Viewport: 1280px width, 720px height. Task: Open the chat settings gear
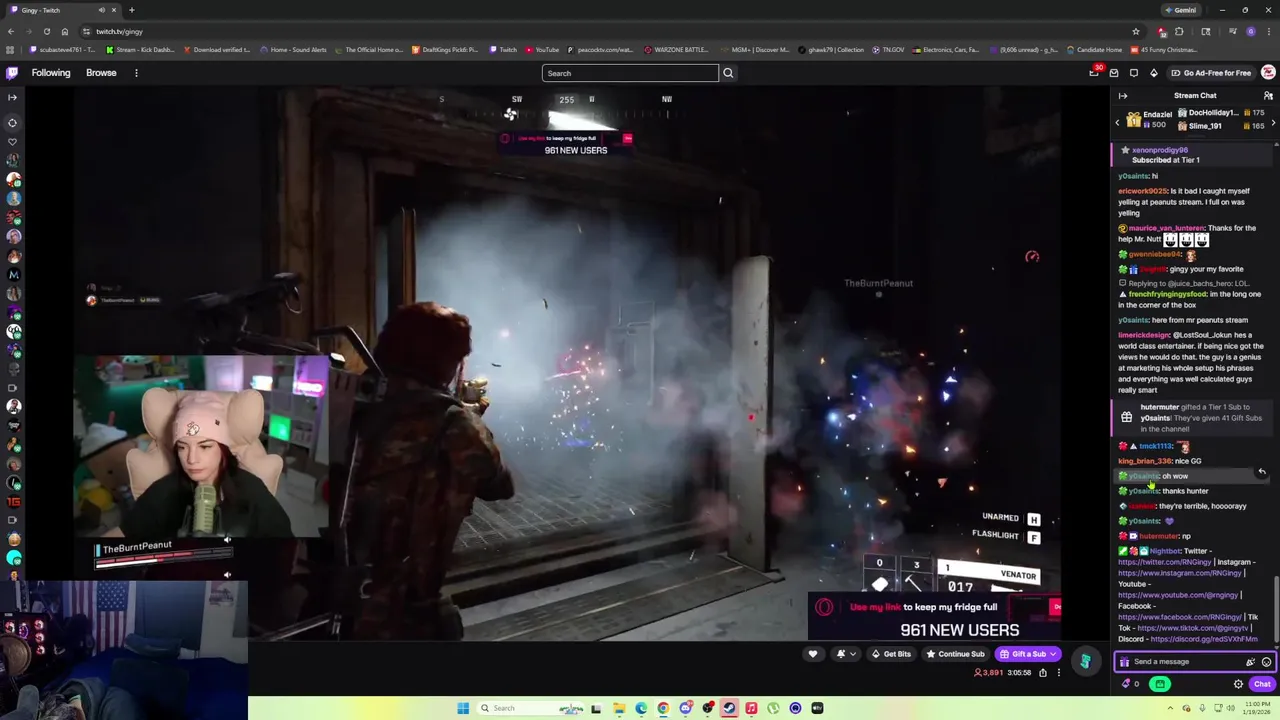1238,684
